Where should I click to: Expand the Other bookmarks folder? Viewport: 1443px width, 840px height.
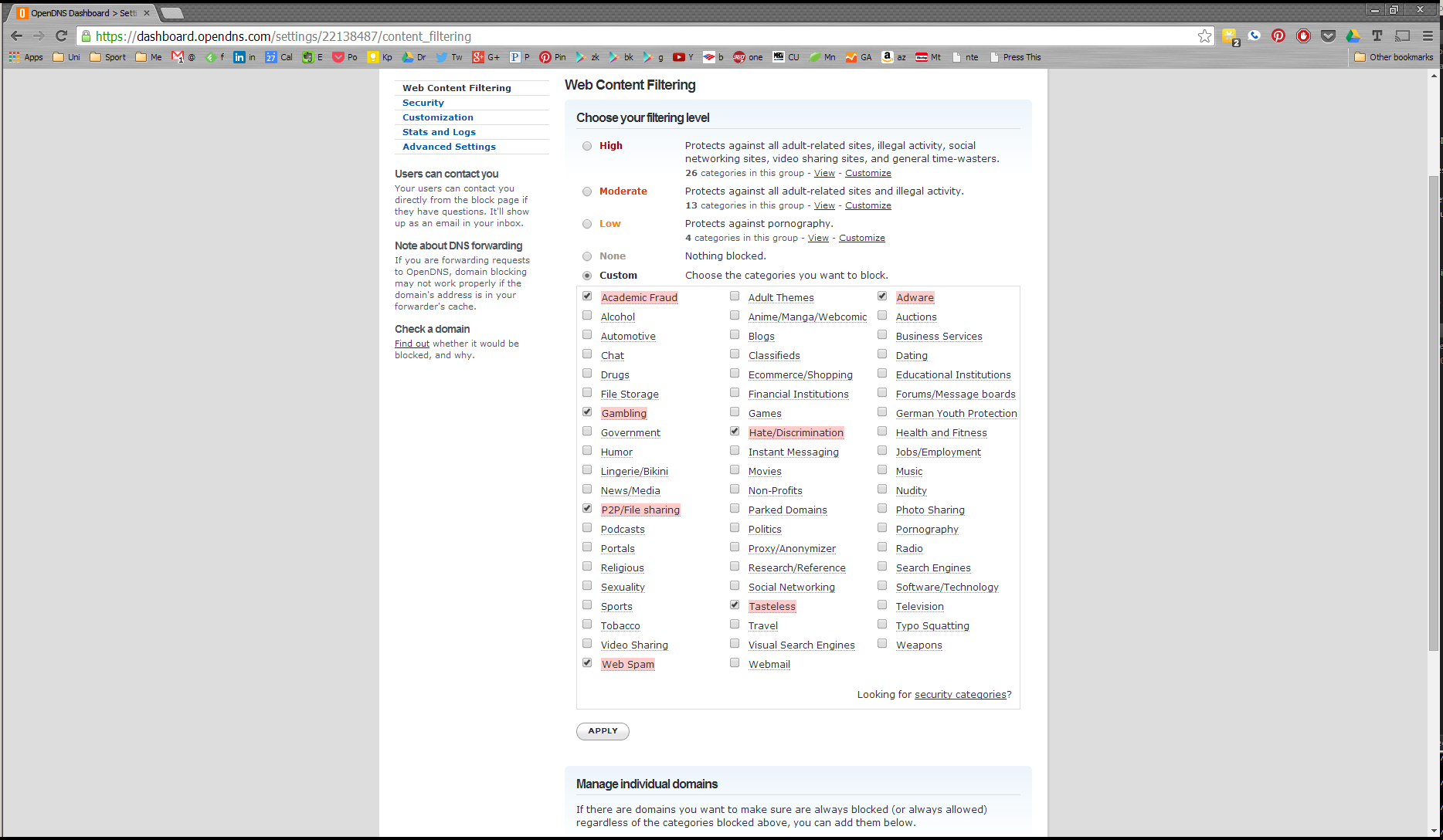point(1394,57)
